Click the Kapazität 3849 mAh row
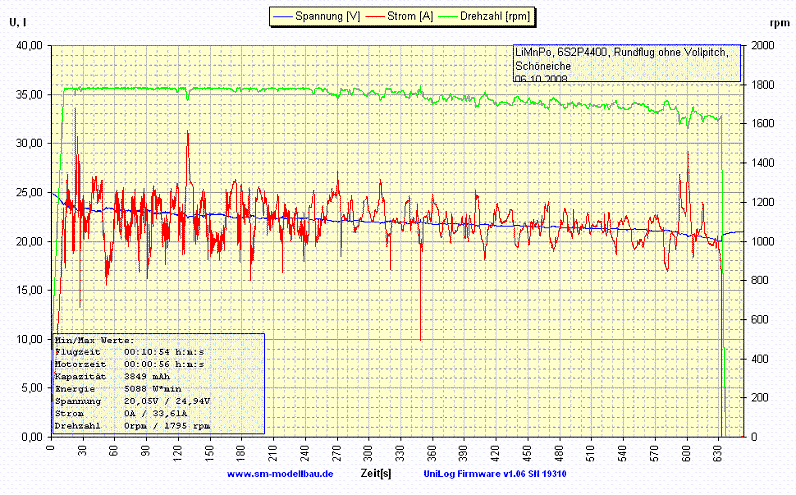The height and width of the screenshot is (495, 796). click(112, 377)
